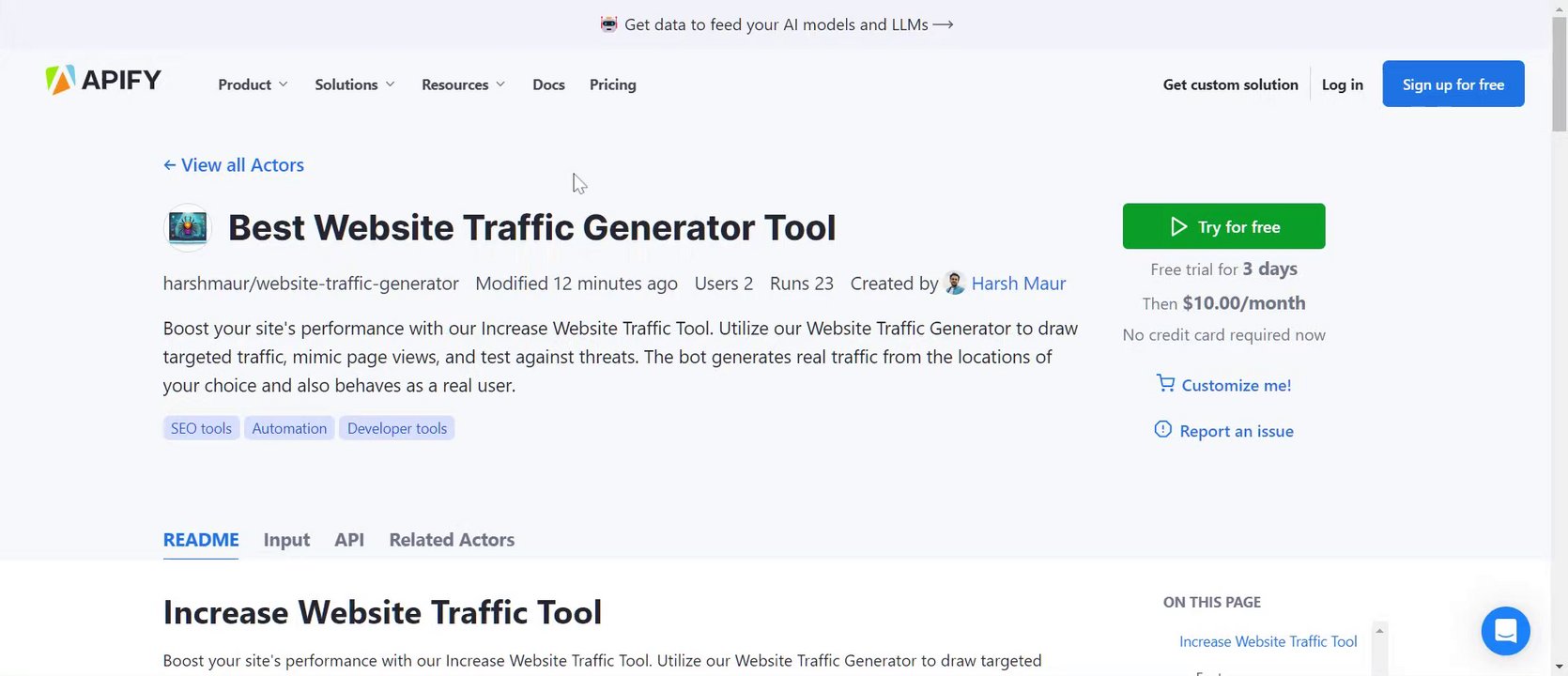Click the On This Page scroll-up arrow

point(1379,631)
